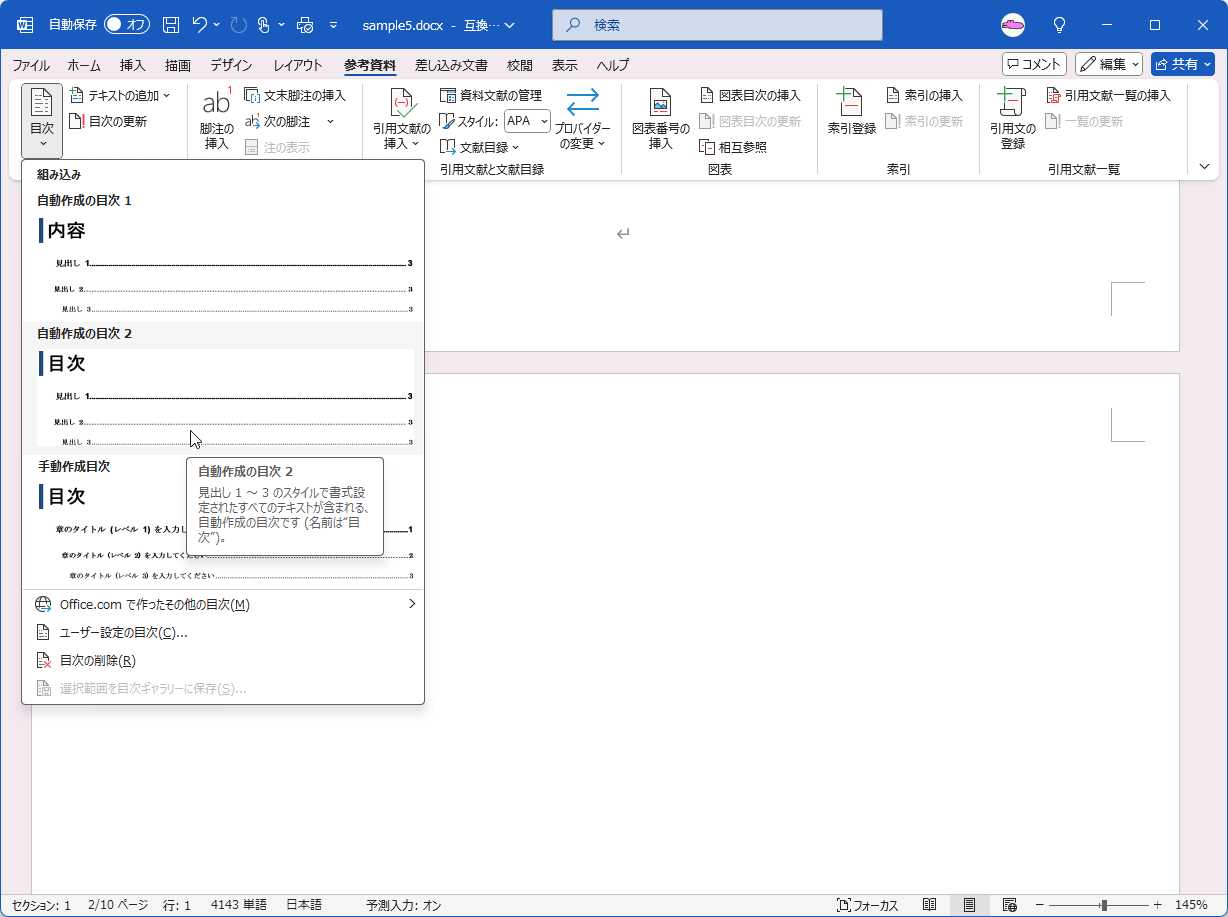
Task: Open the スタイル APA dropdown
Action: click(527, 120)
